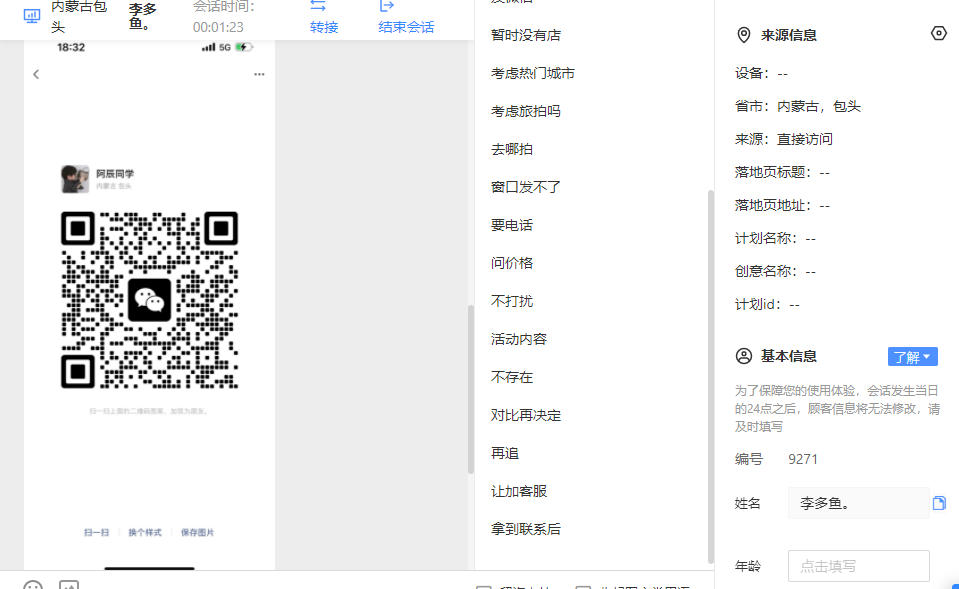Click the monitor icon beside 内蒙古包头

point(32,17)
